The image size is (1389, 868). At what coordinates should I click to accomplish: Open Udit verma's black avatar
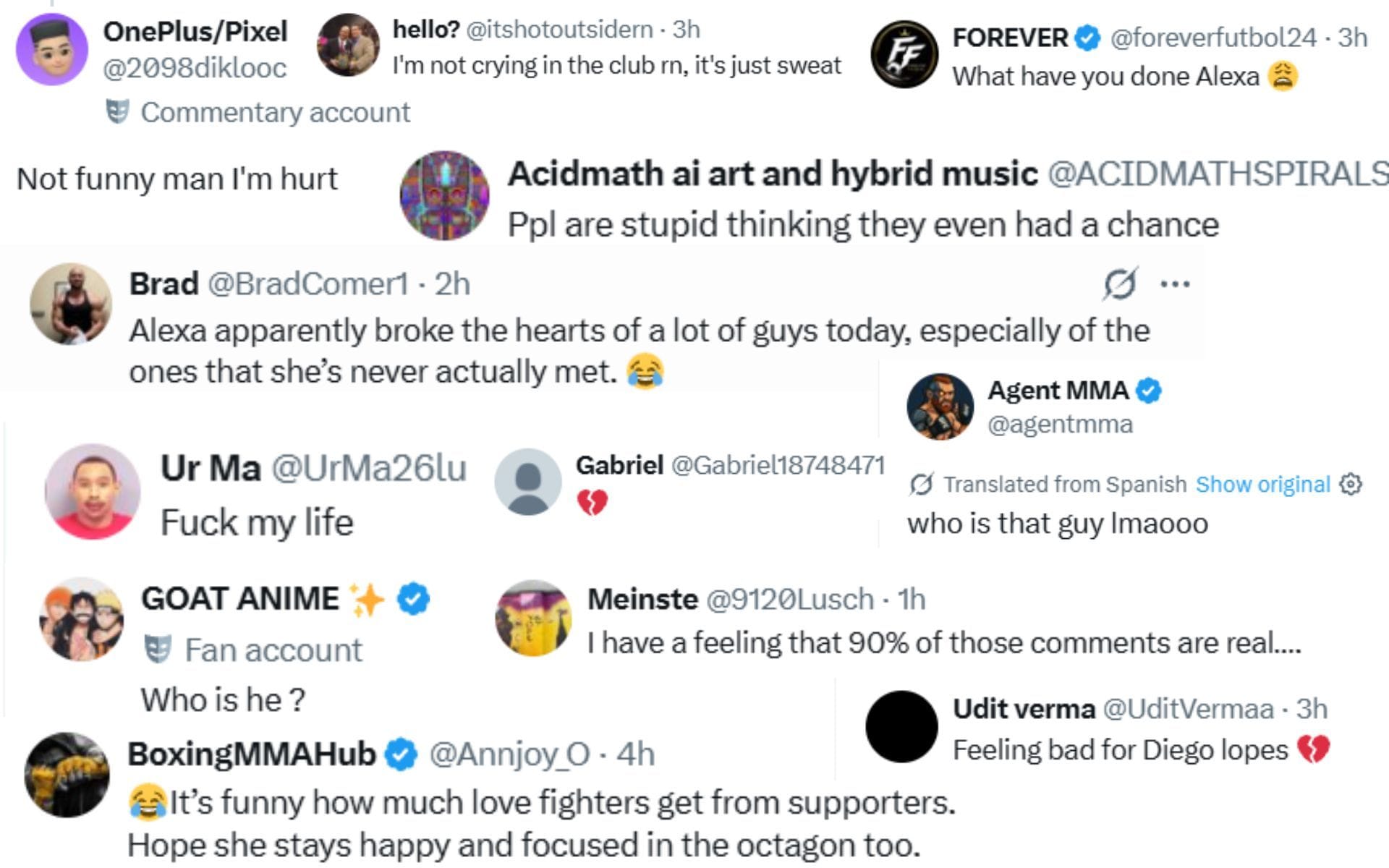coord(901,726)
